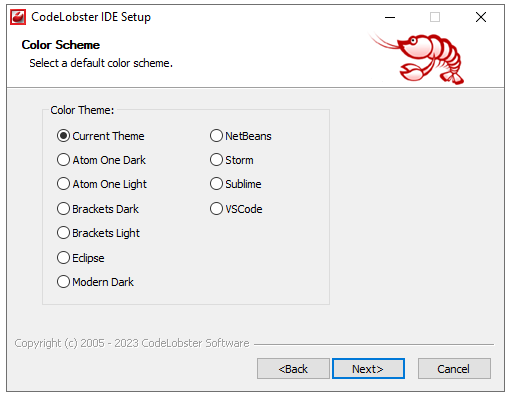Choose the Modern Dark theme
Viewport: 510px width, 394px height.
(x=95, y=282)
